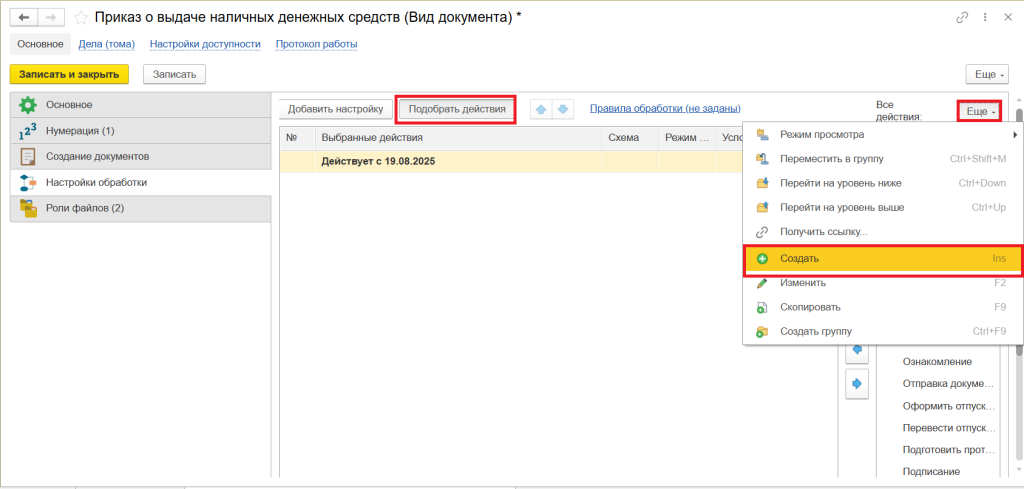This screenshot has height=489, width=1024.
Task: Click the lower right-pointing blue arrow button
Action: [x=857, y=383]
